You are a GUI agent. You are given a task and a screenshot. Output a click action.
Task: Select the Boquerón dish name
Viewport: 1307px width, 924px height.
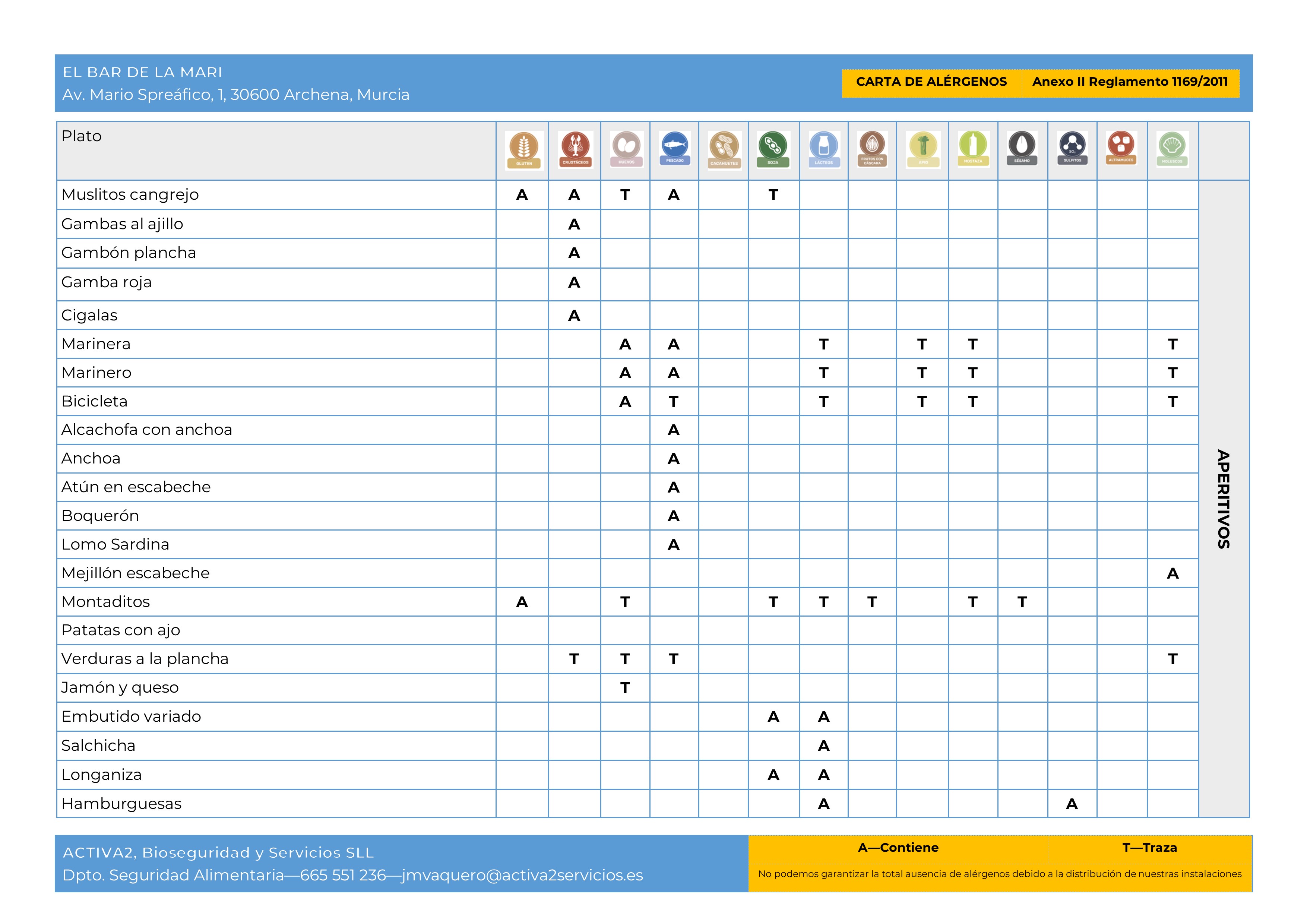pos(100,516)
